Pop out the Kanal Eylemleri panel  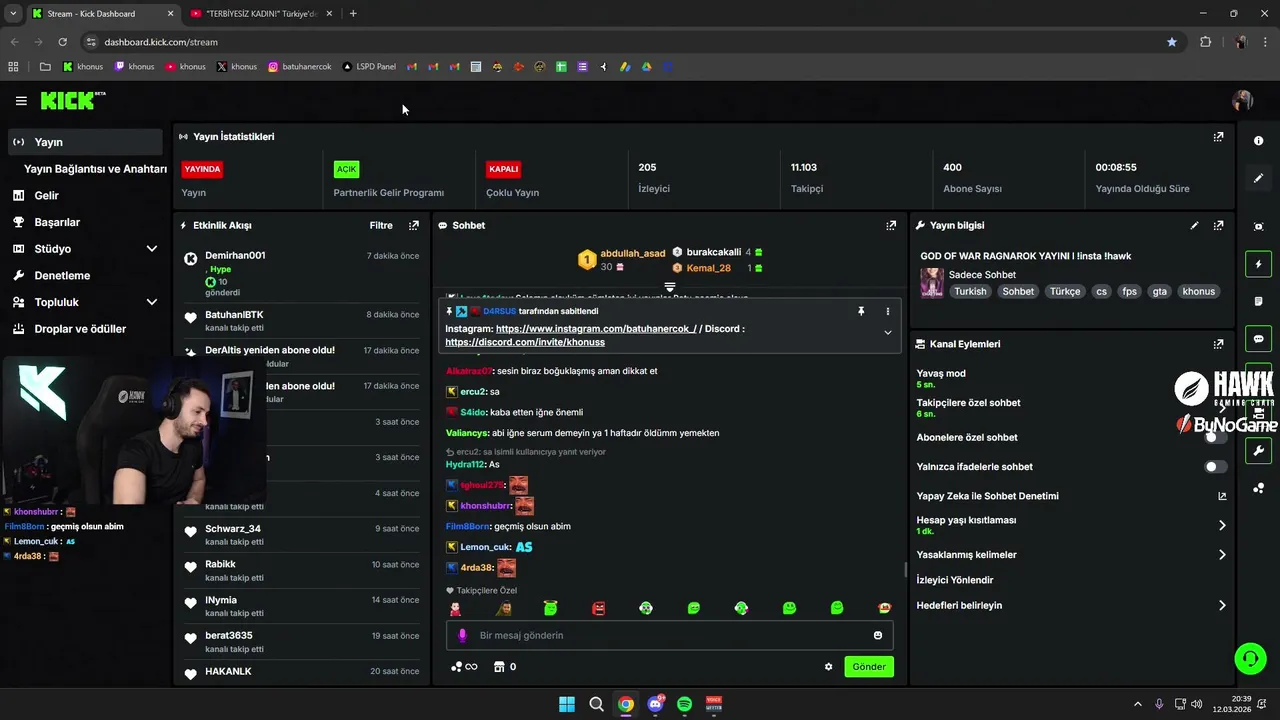(x=1218, y=344)
